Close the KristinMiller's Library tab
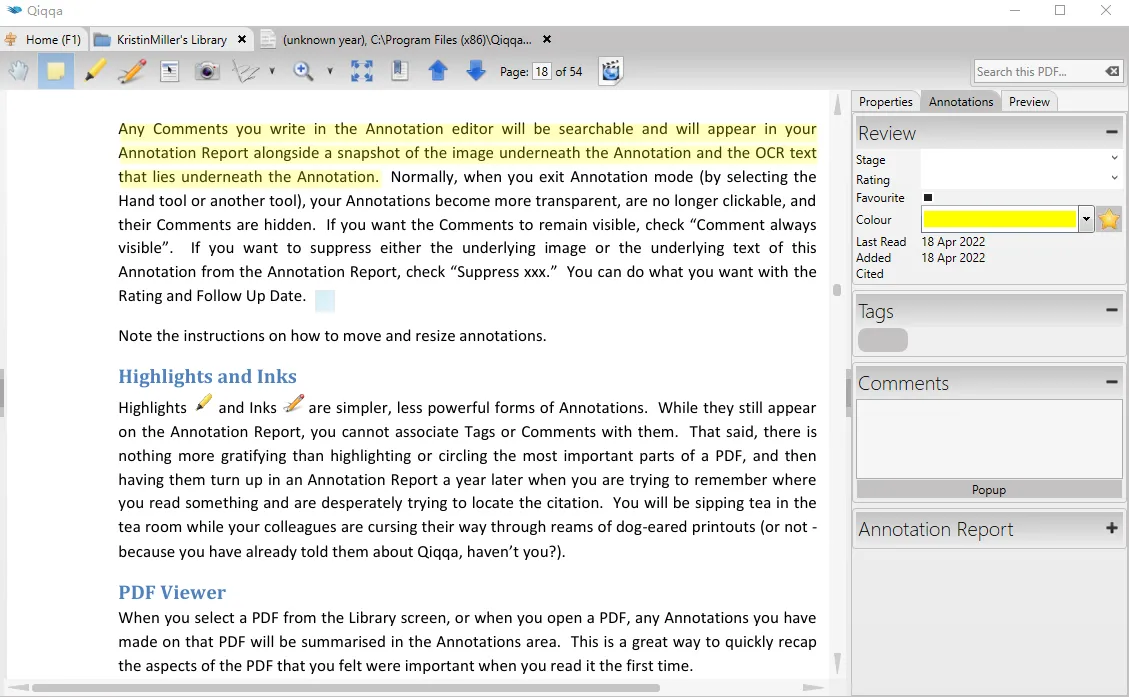 point(242,40)
